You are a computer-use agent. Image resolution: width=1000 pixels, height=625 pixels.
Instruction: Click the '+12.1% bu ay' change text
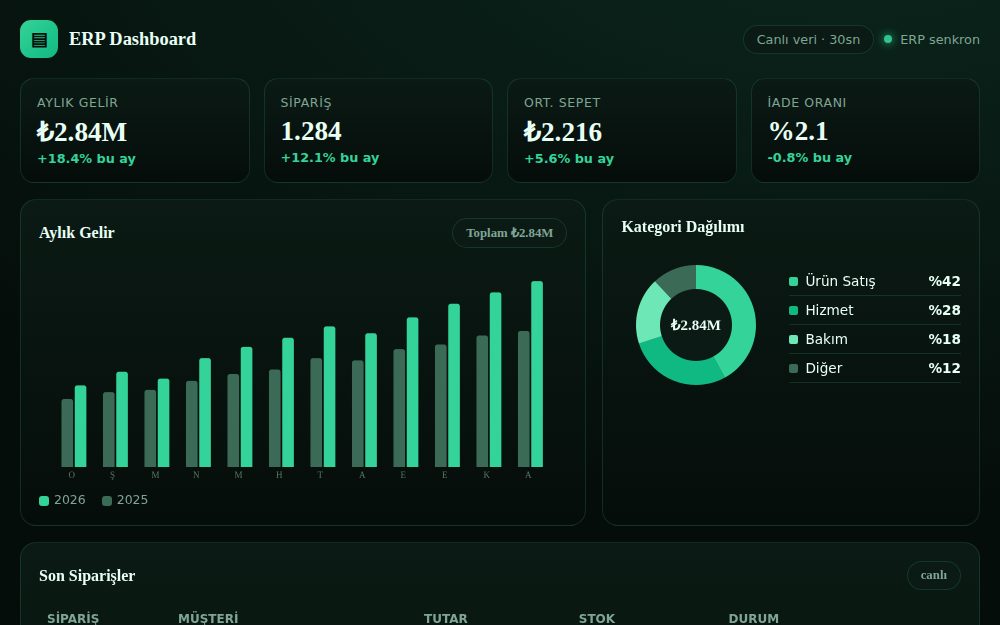pos(330,158)
